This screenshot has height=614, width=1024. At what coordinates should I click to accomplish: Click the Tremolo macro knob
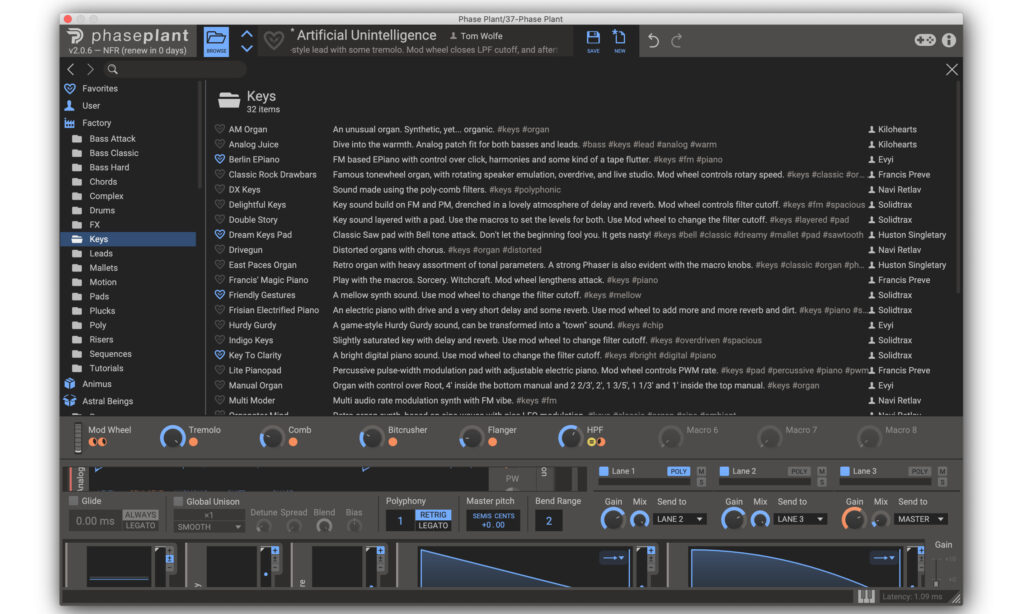point(173,437)
